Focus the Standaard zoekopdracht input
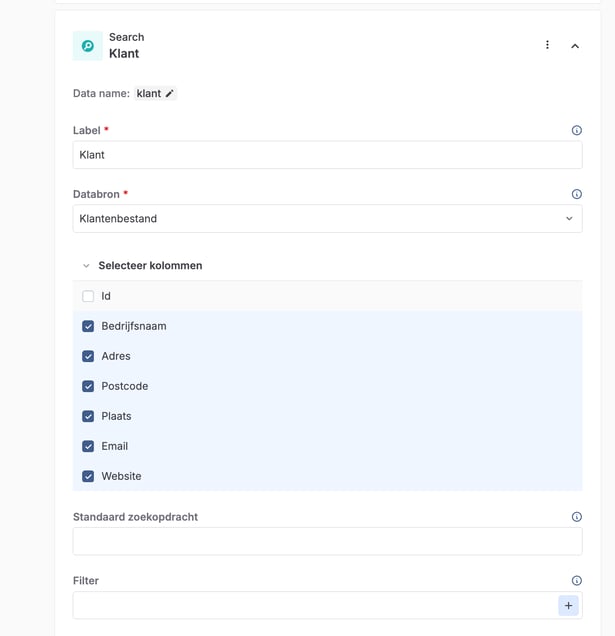 tap(327, 541)
